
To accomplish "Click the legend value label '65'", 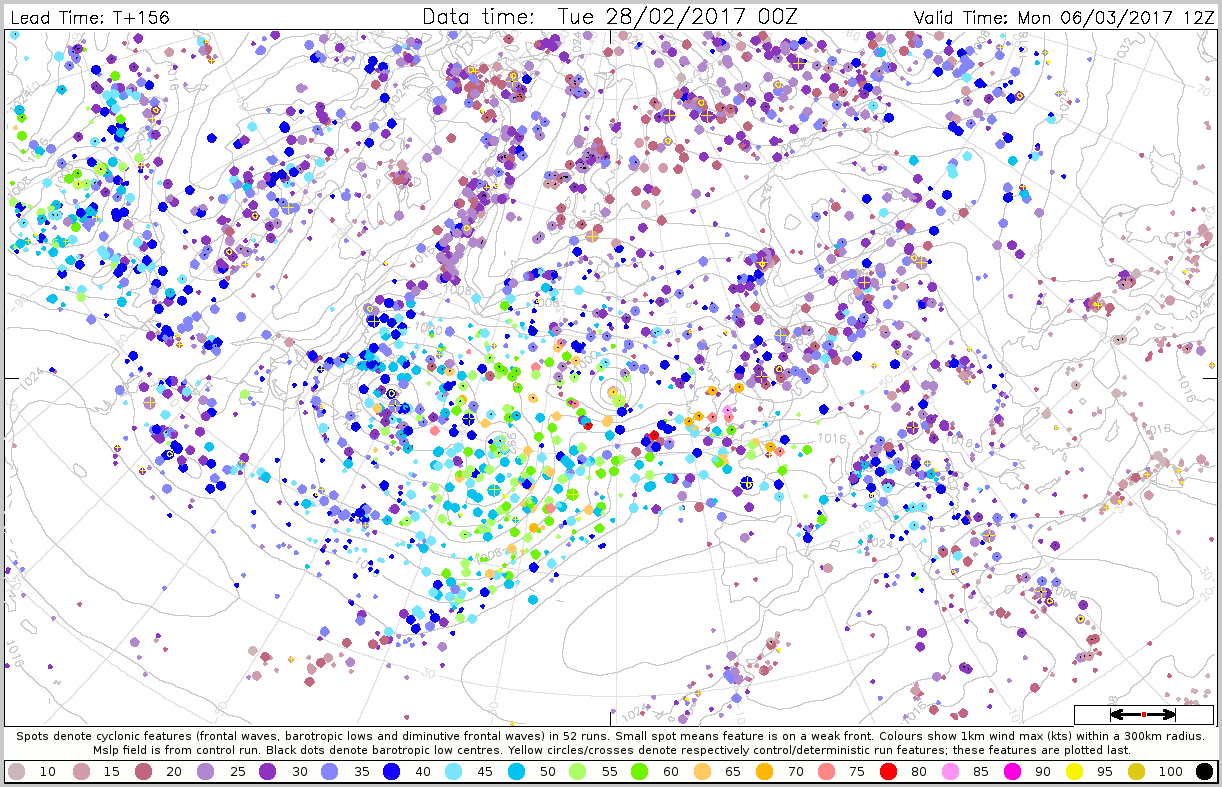I will 735,772.
